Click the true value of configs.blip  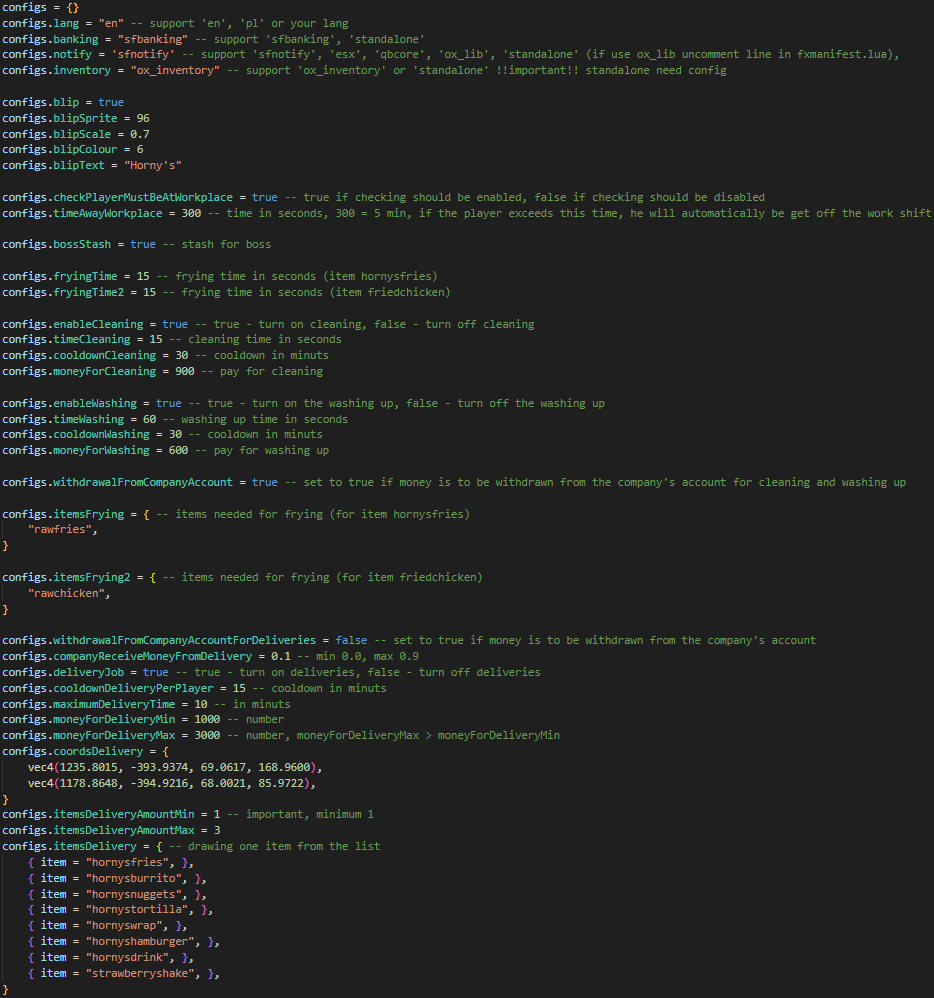coord(111,102)
